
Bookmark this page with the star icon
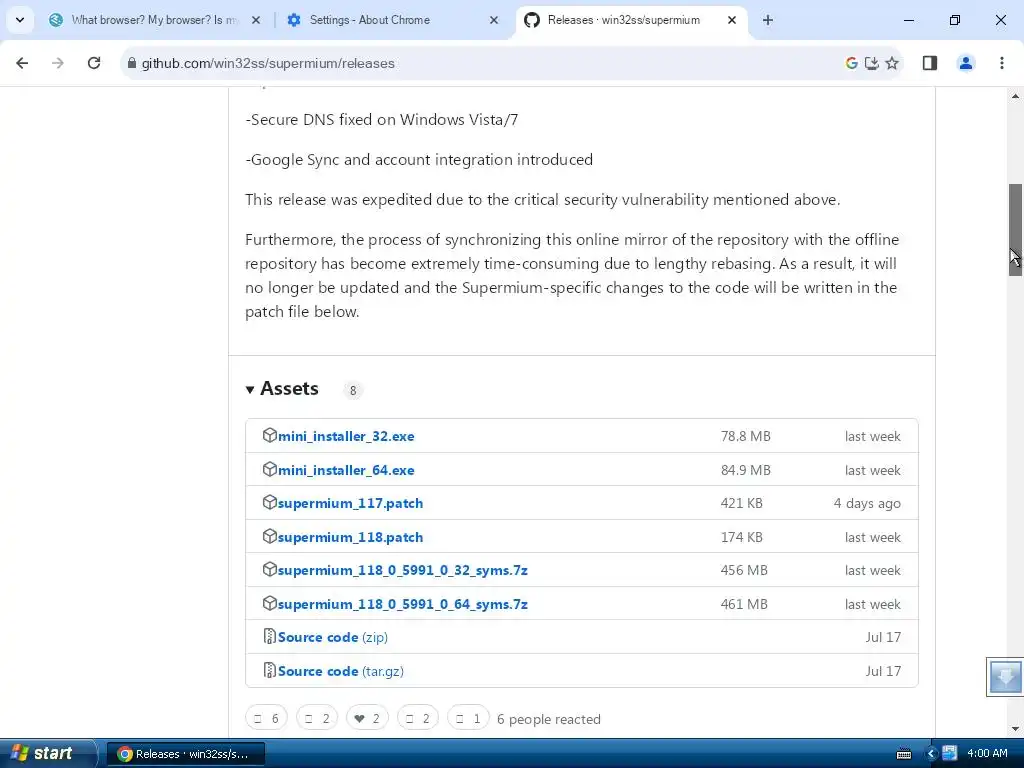892,63
